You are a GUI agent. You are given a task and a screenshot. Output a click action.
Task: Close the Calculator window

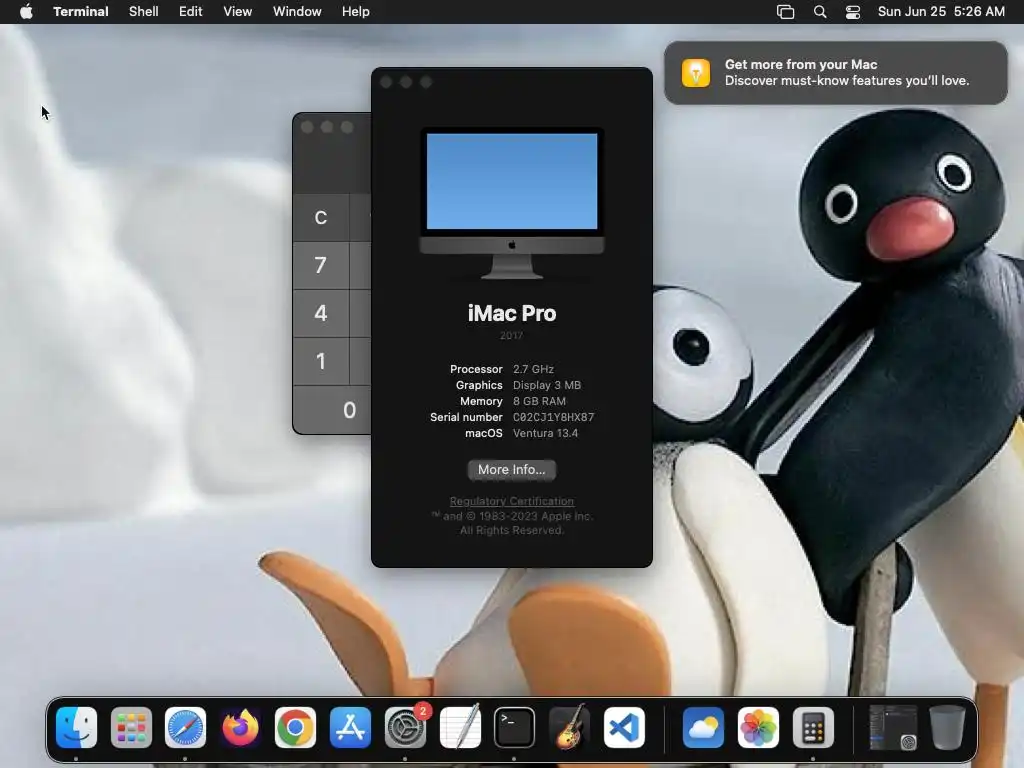(x=307, y=127)
